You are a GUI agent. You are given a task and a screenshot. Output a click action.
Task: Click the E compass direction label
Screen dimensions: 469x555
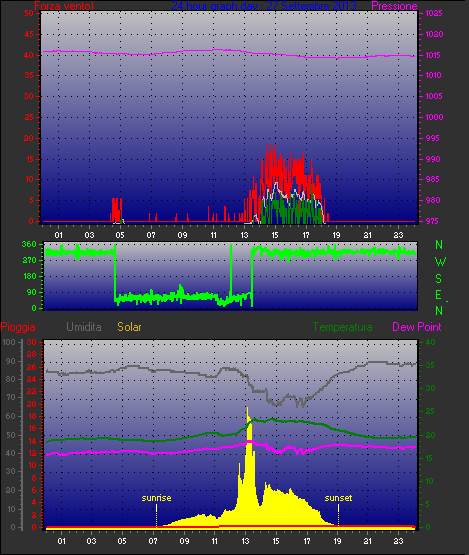pyautogui.click(x=439, y=294)
